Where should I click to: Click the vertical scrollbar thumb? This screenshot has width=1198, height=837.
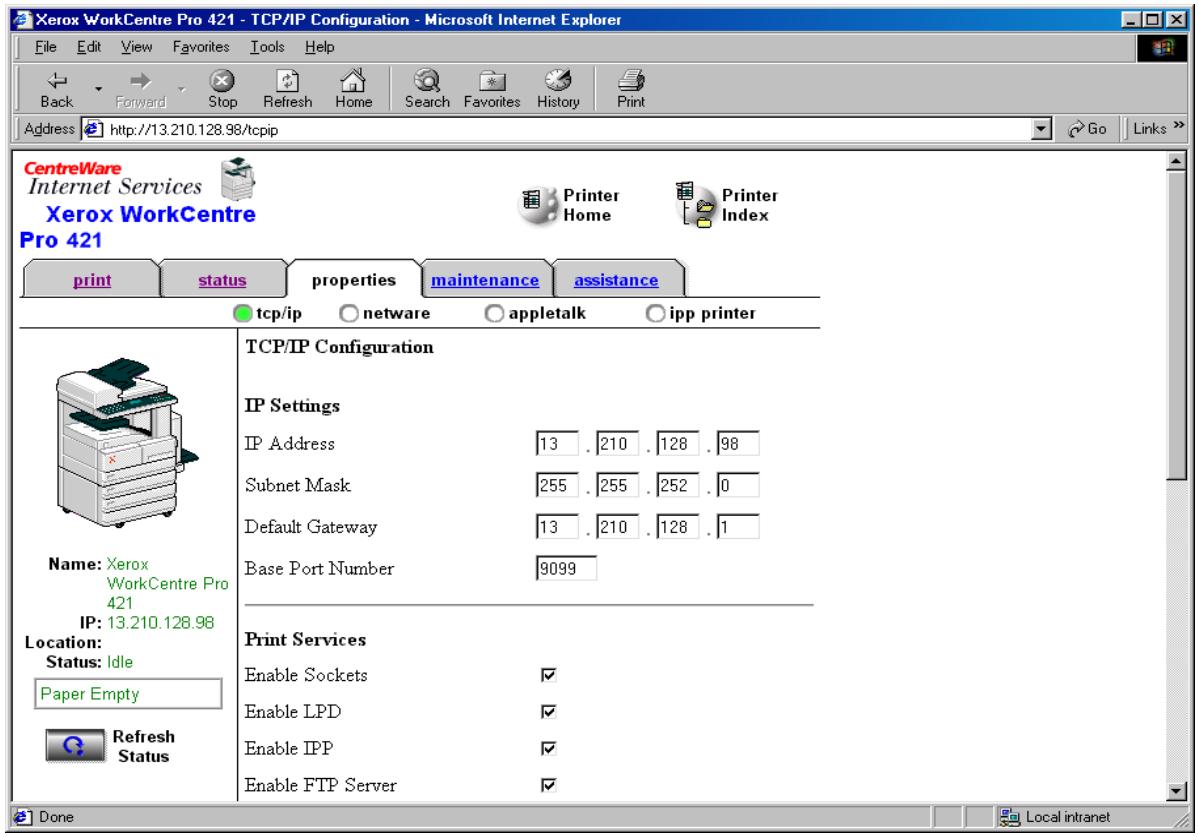pyautogui.click(x=1176, y=325)
